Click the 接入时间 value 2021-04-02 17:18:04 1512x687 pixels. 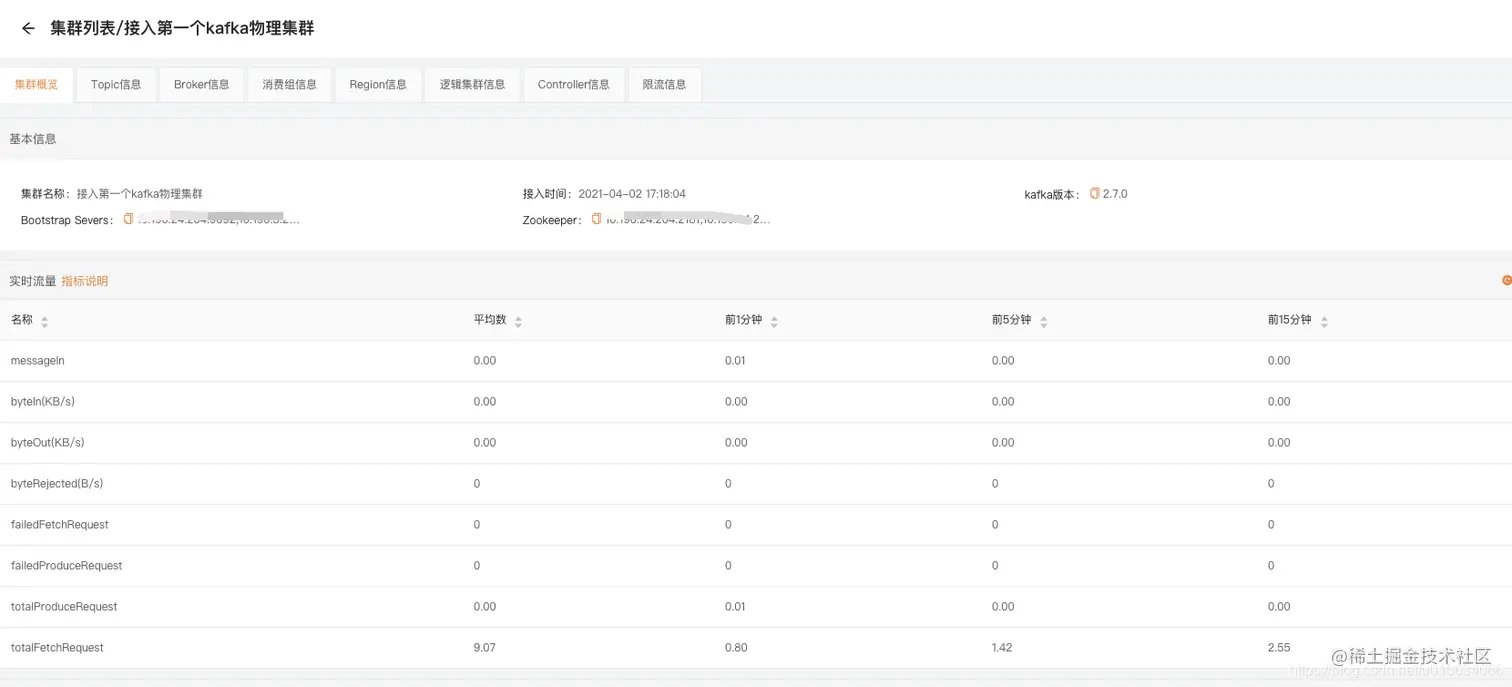click(x=632, y=194)
